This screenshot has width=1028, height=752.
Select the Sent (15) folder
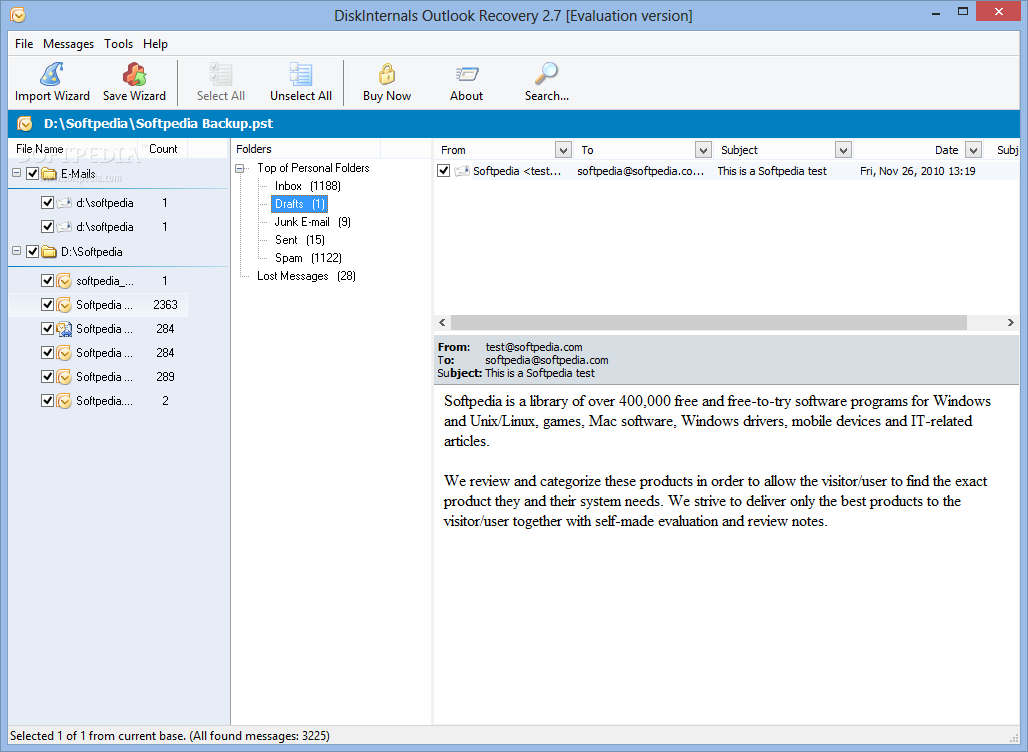300,240
